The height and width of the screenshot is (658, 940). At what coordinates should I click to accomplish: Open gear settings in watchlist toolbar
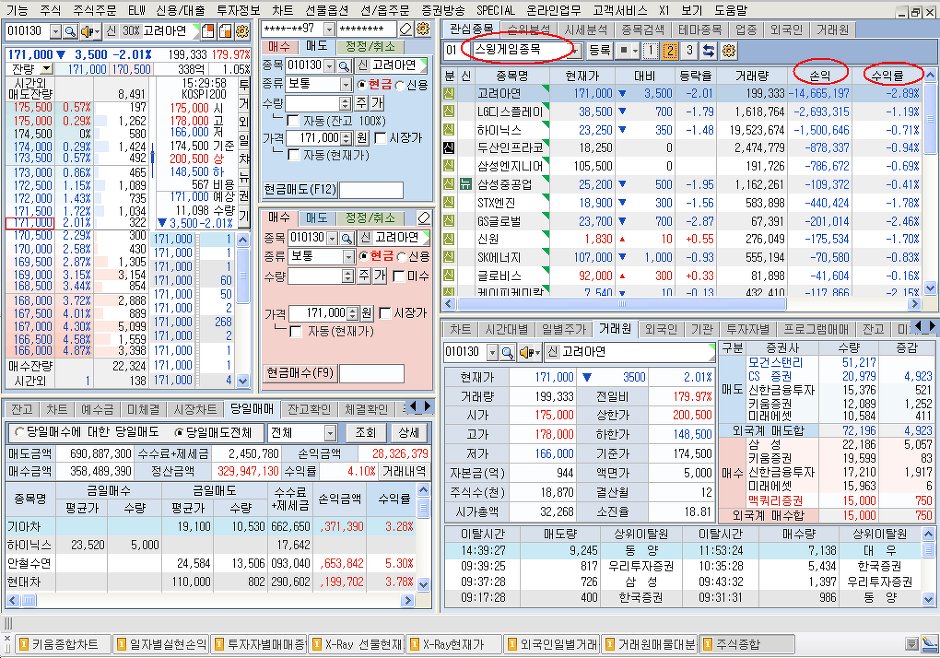(x=728, y=50)
